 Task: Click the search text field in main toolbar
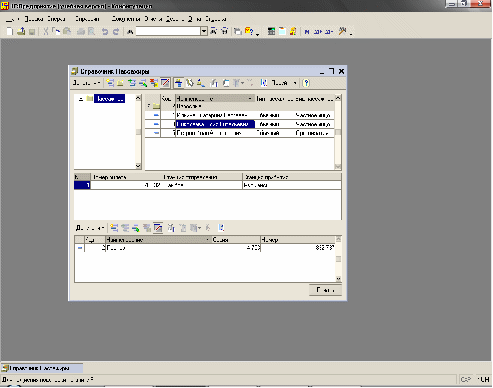click(x=168, y=31)
